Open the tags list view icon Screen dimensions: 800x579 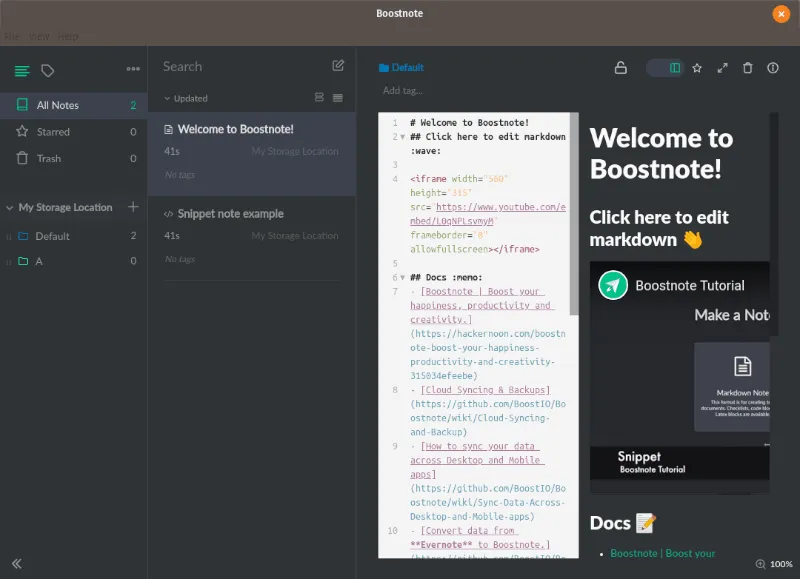47,70
